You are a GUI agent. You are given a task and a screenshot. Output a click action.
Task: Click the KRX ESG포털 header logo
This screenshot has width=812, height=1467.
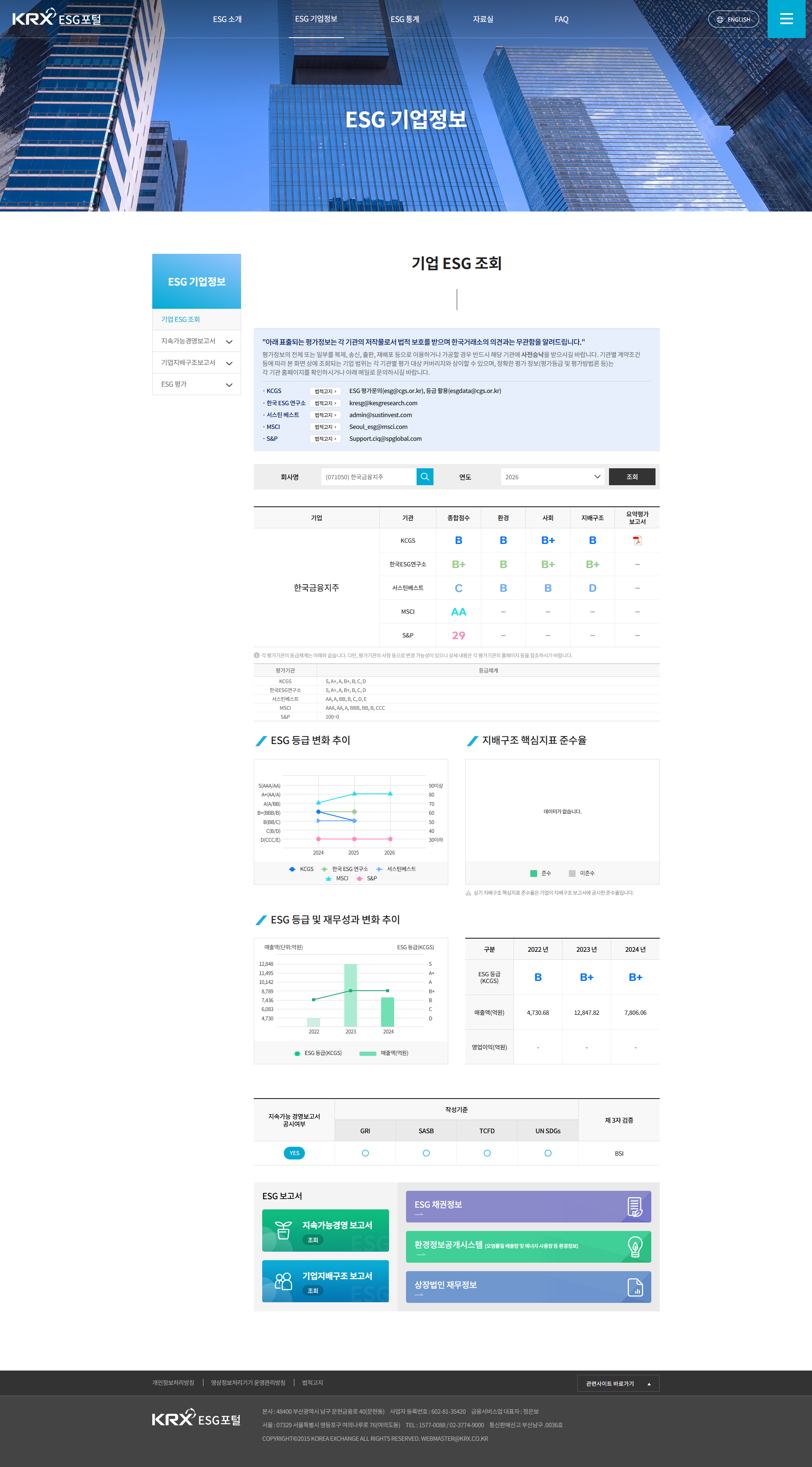click(x=56, y=18)
